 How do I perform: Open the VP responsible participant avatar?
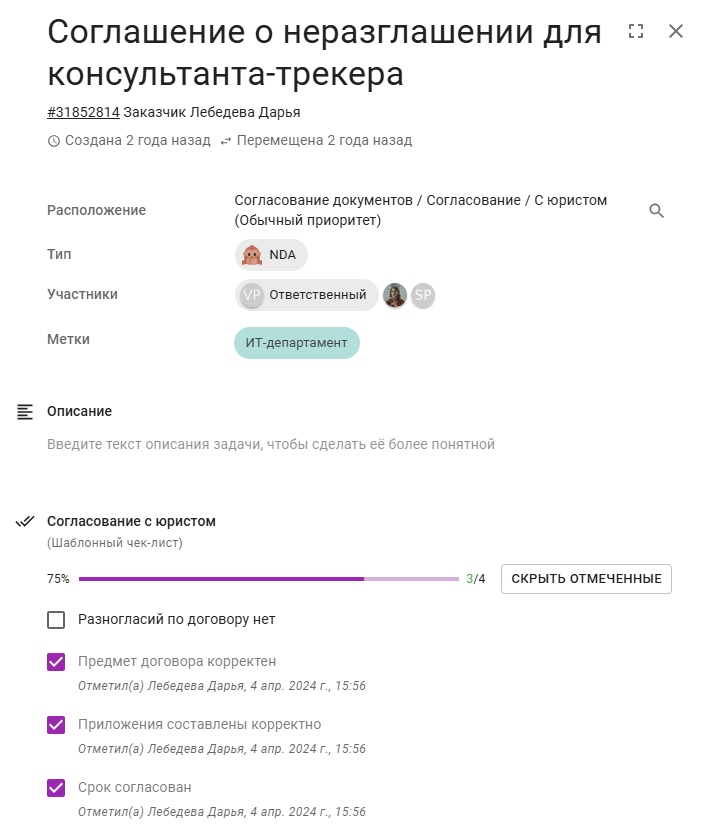tap(253, 295)
